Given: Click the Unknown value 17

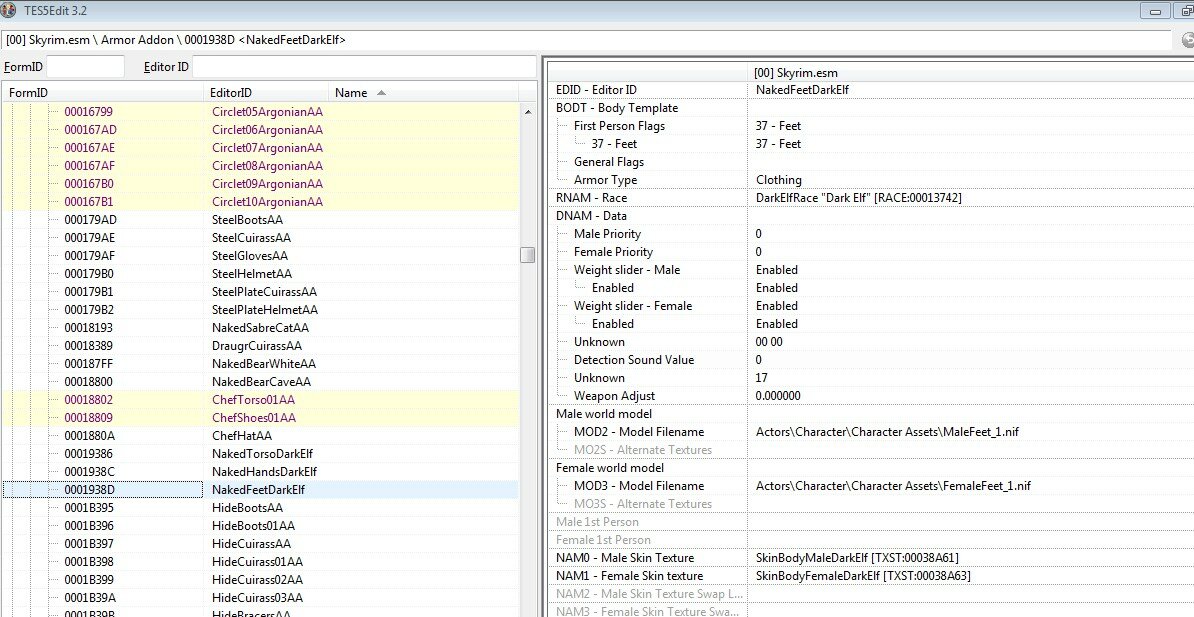Looking at the screenshot, I should tap(761, 378).
